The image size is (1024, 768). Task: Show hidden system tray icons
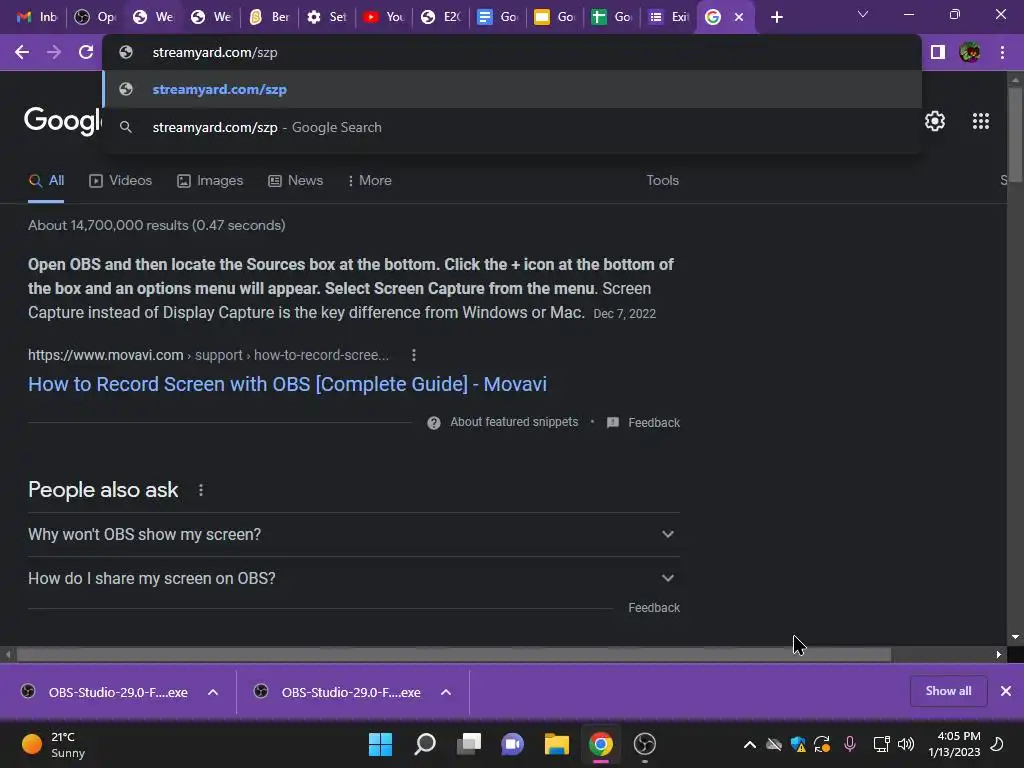pyautogui.click(x=750, y=744)
